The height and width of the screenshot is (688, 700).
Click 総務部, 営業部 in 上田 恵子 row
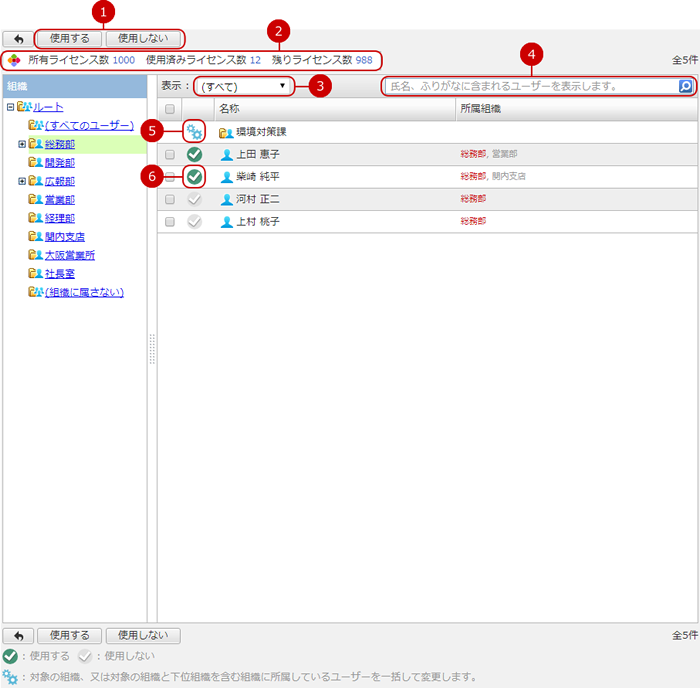click(489, 154)
